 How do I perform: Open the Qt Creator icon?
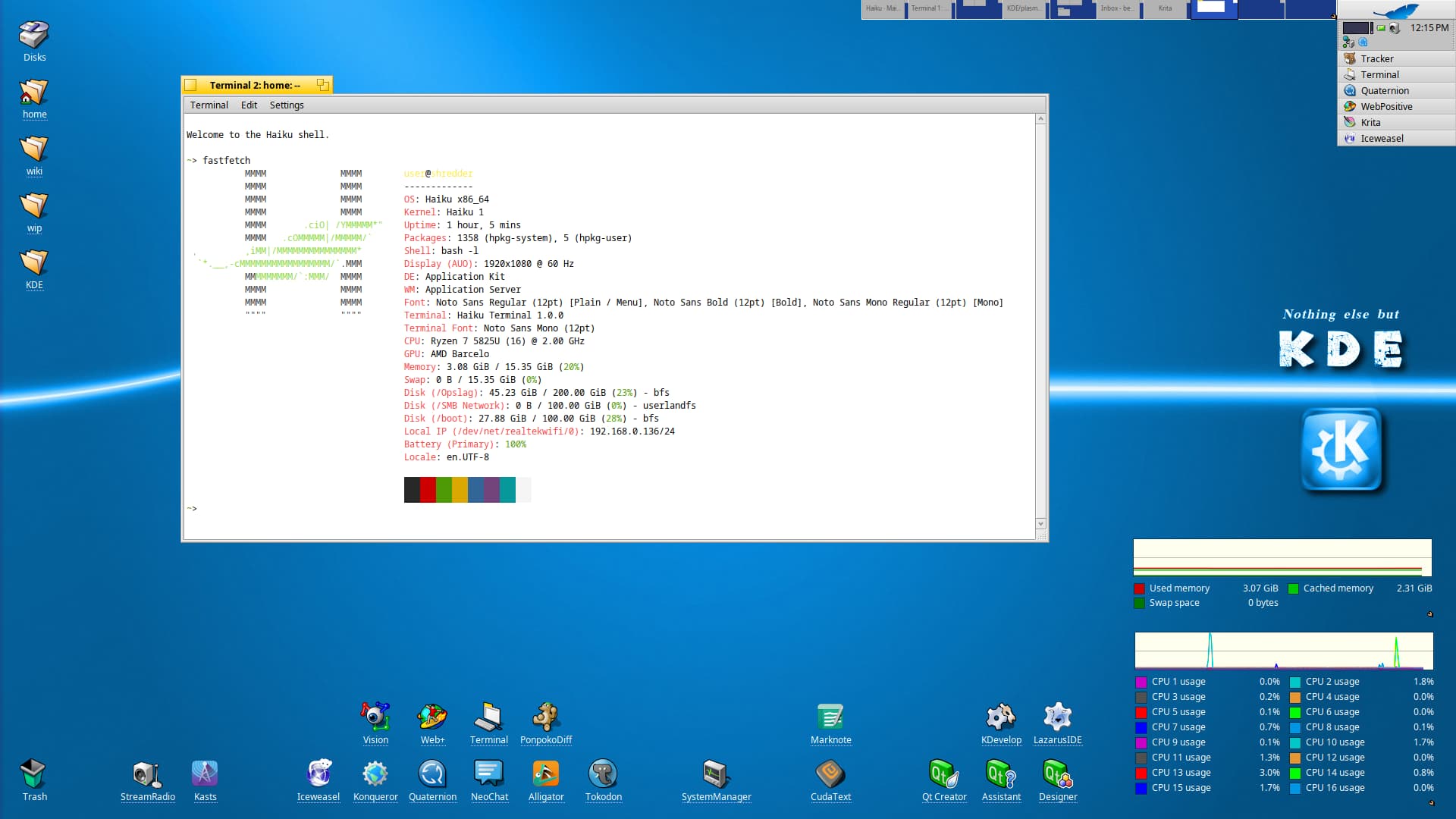(943, 773)
